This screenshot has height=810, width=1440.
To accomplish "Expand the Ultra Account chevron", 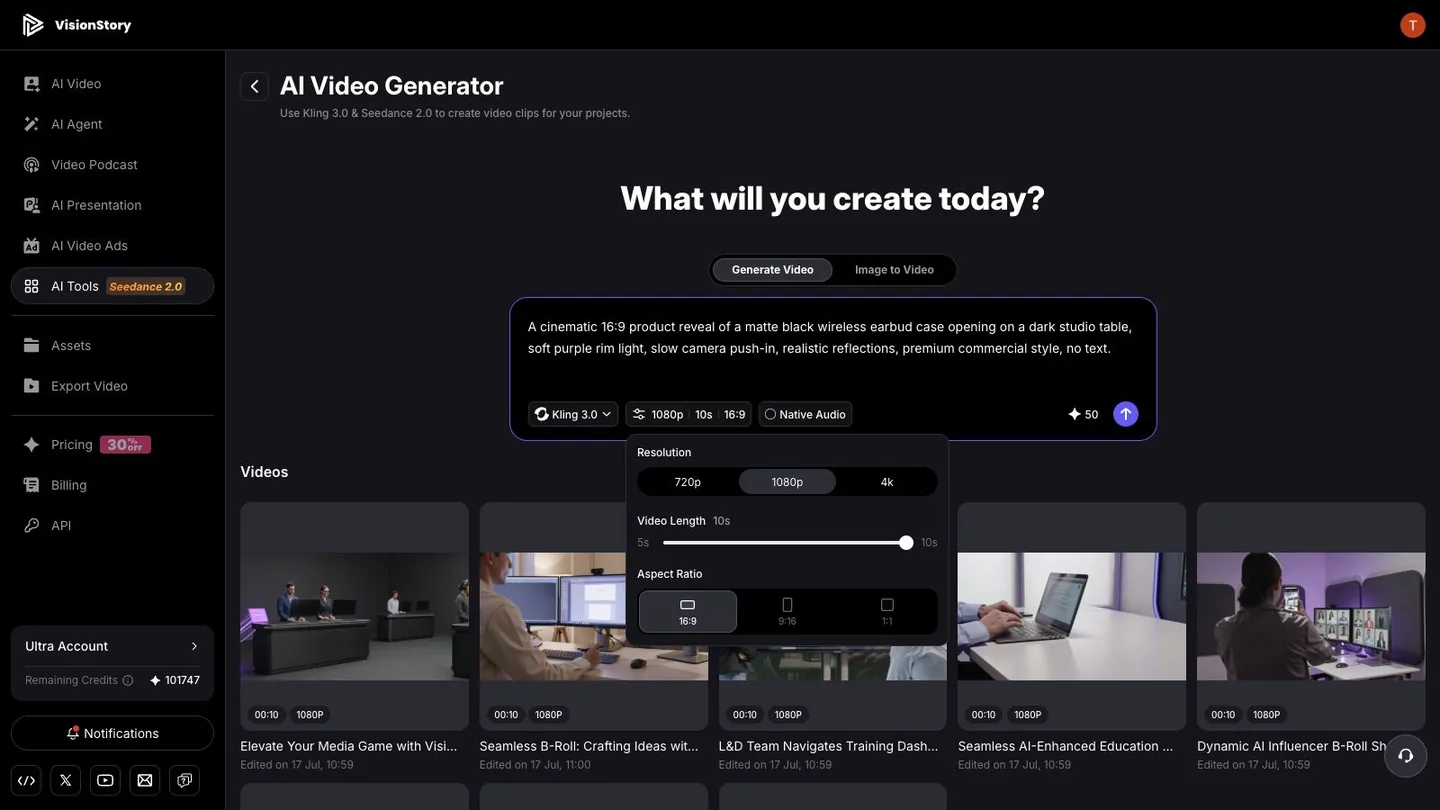I will [194, 647].
